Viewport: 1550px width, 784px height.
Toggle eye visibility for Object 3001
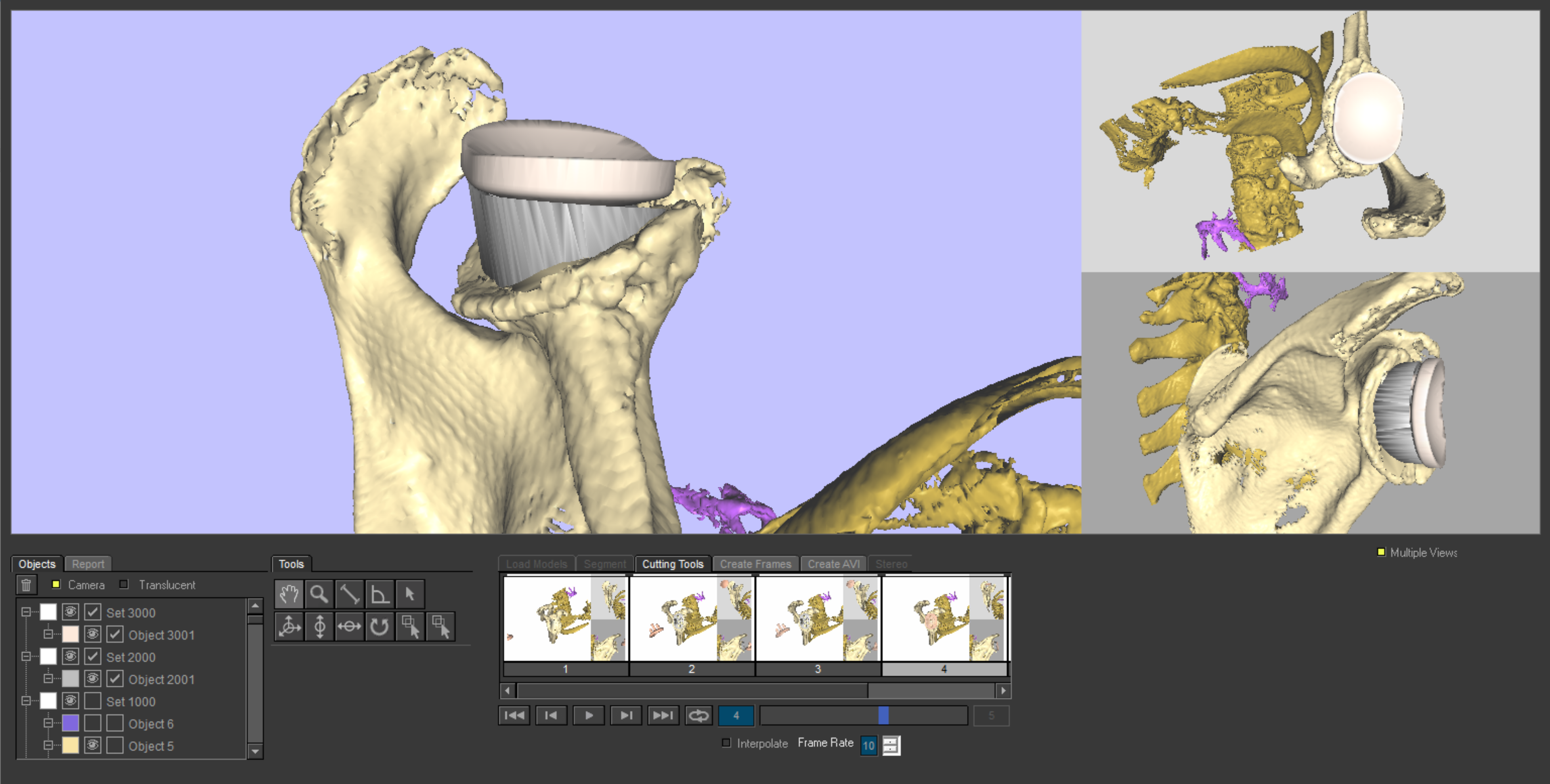(x=92, y=634)
